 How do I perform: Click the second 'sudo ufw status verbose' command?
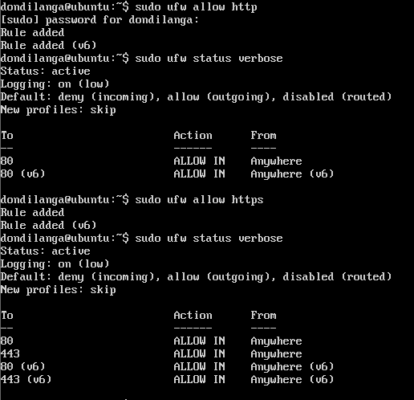tap(209, 238)
